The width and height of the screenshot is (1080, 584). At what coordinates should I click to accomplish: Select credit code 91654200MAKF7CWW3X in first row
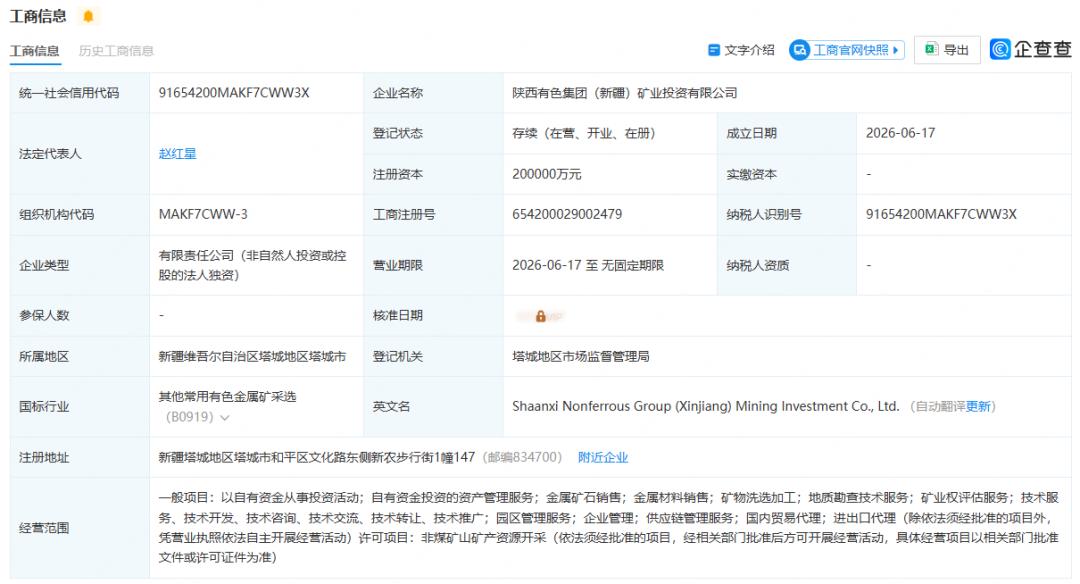pyautogui.click(x=234, y=93)
